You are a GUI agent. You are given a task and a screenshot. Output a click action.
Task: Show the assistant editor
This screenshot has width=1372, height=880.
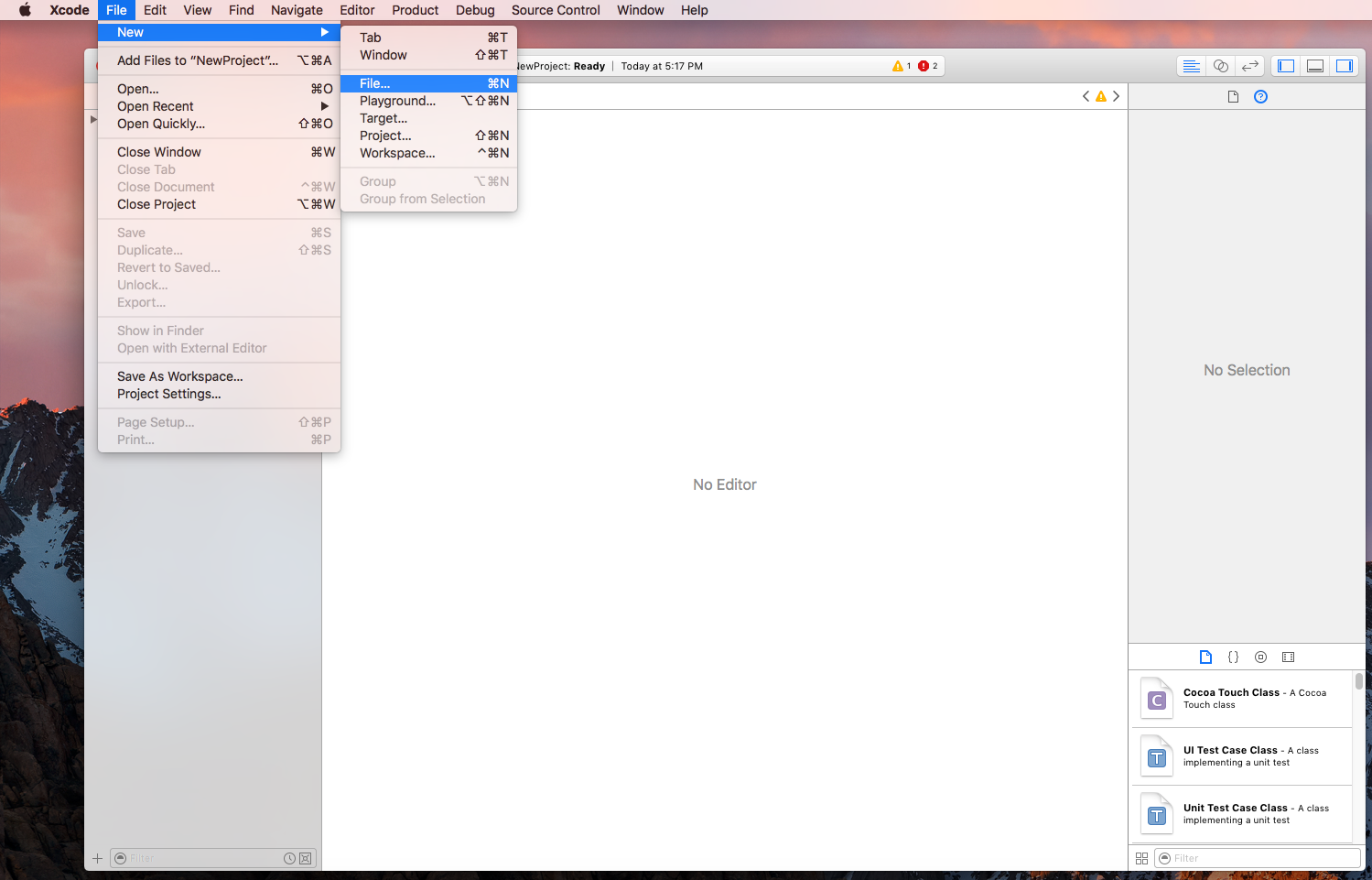(1220, 66)
